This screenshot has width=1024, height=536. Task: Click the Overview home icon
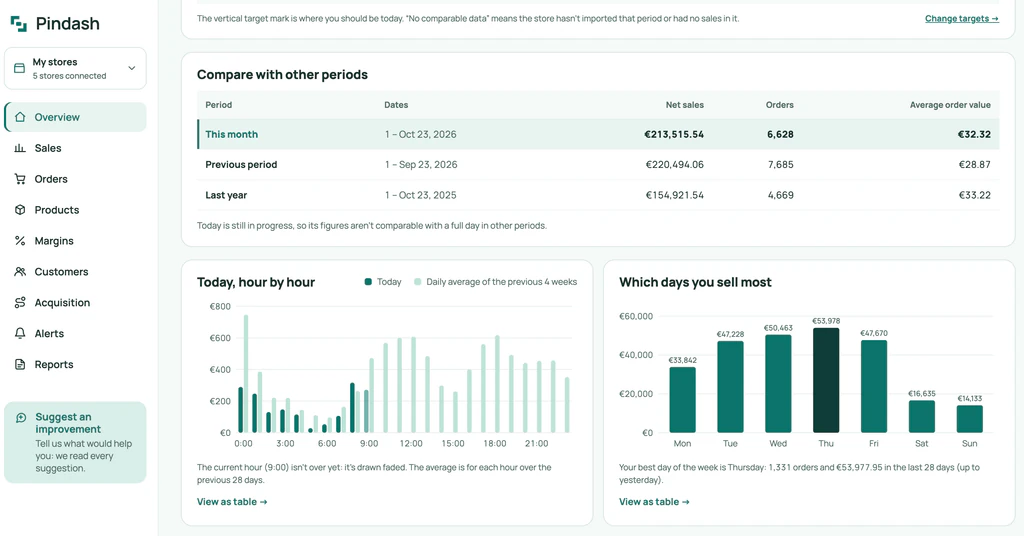pos(20,117)
